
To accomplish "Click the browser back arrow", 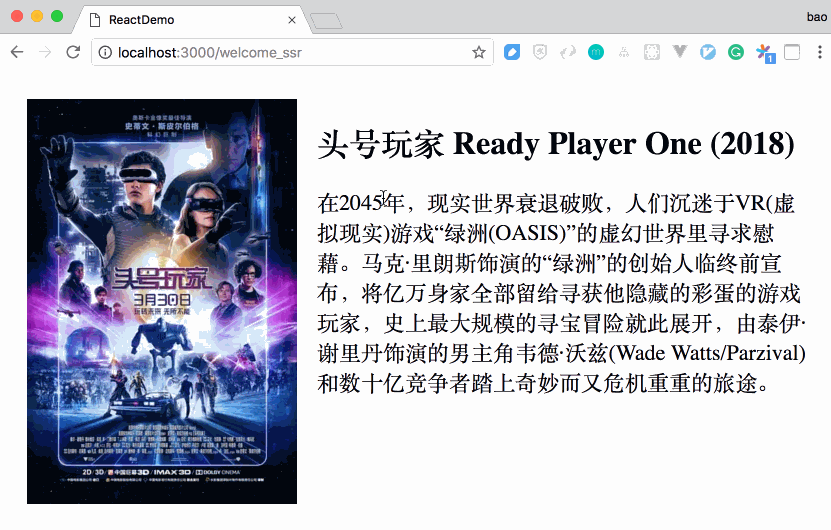I will click(x=17, y=52).
